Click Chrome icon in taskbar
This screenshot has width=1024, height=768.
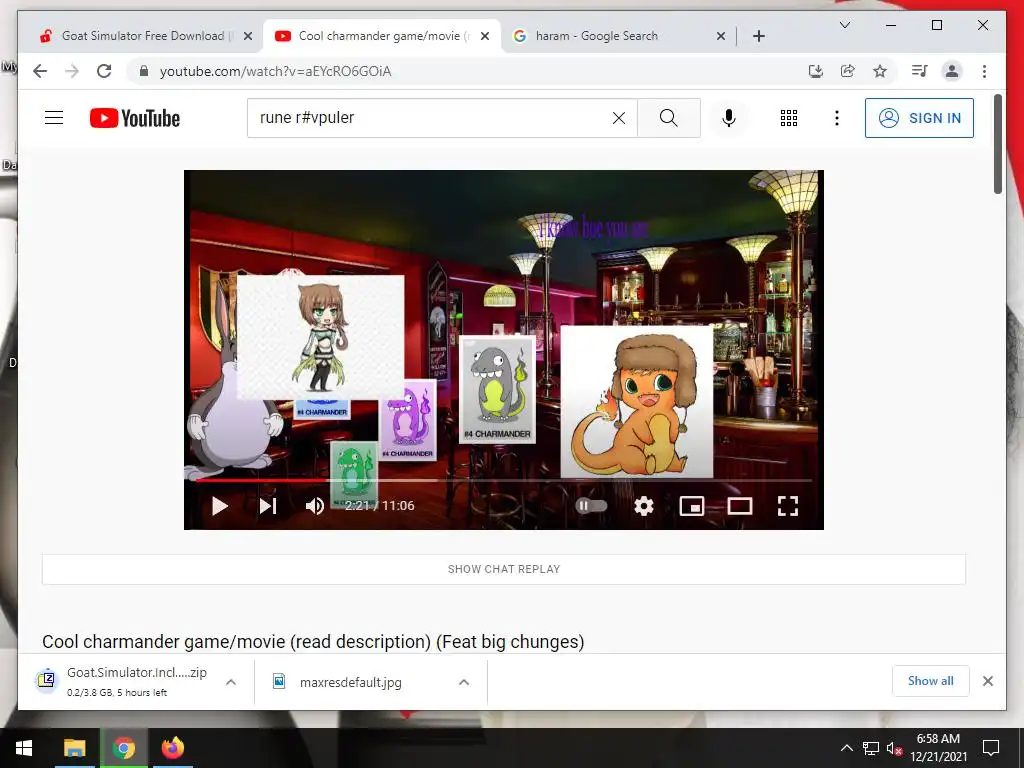(x=123, y=748)
